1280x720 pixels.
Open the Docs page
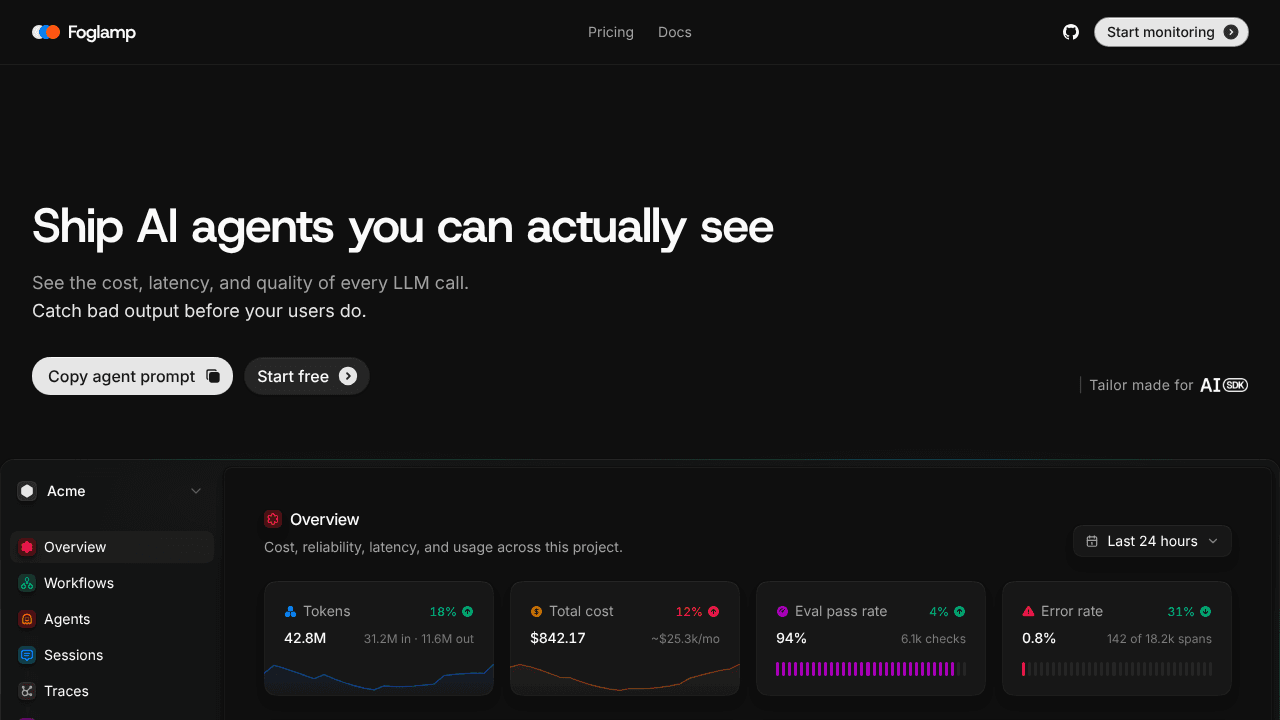click(x=675, y=32)
